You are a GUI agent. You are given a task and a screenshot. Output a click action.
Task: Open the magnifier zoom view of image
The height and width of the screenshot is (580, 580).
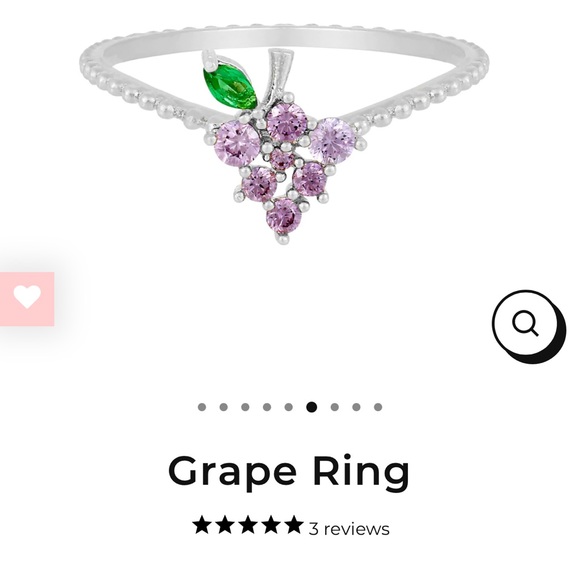529,326
